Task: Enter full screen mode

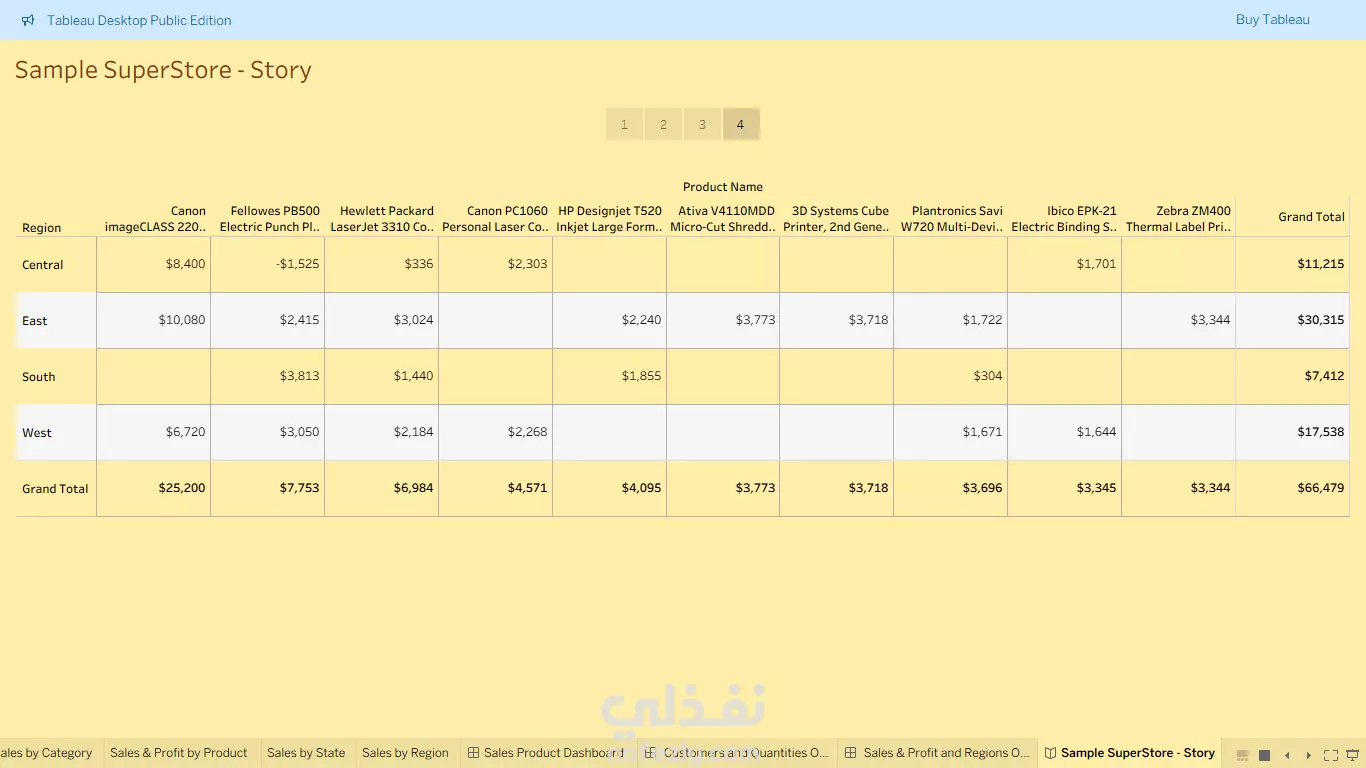Action: (1331, 755)
